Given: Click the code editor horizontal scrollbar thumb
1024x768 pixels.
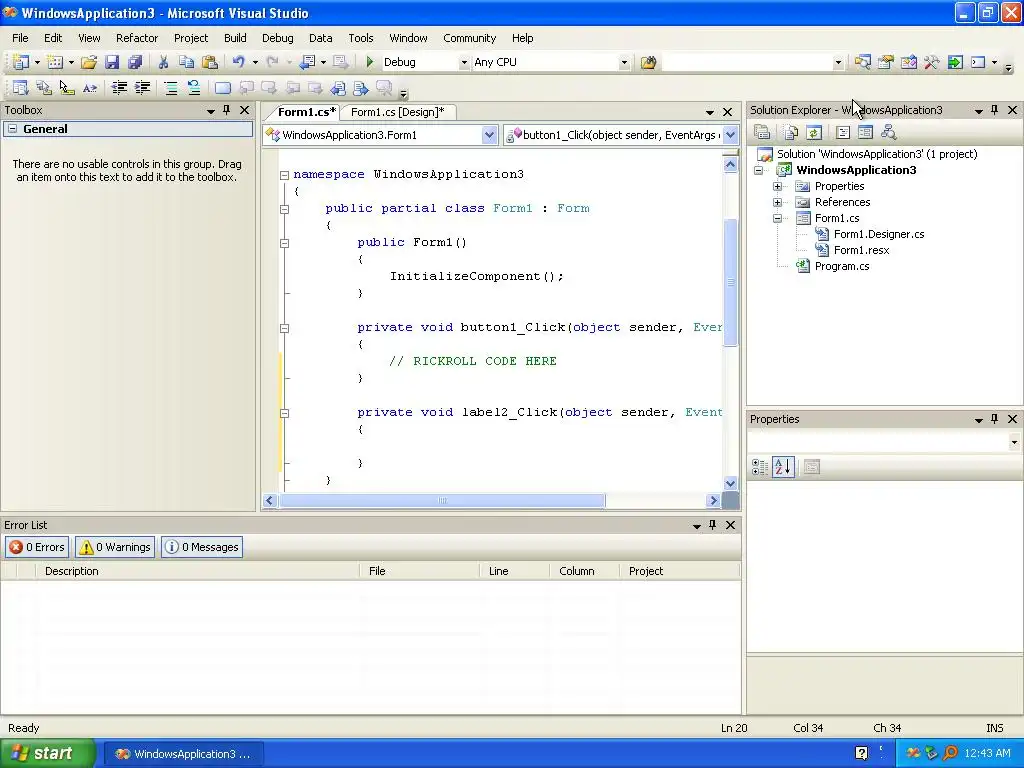Looking at the screenshot, I should coord(442,501).
